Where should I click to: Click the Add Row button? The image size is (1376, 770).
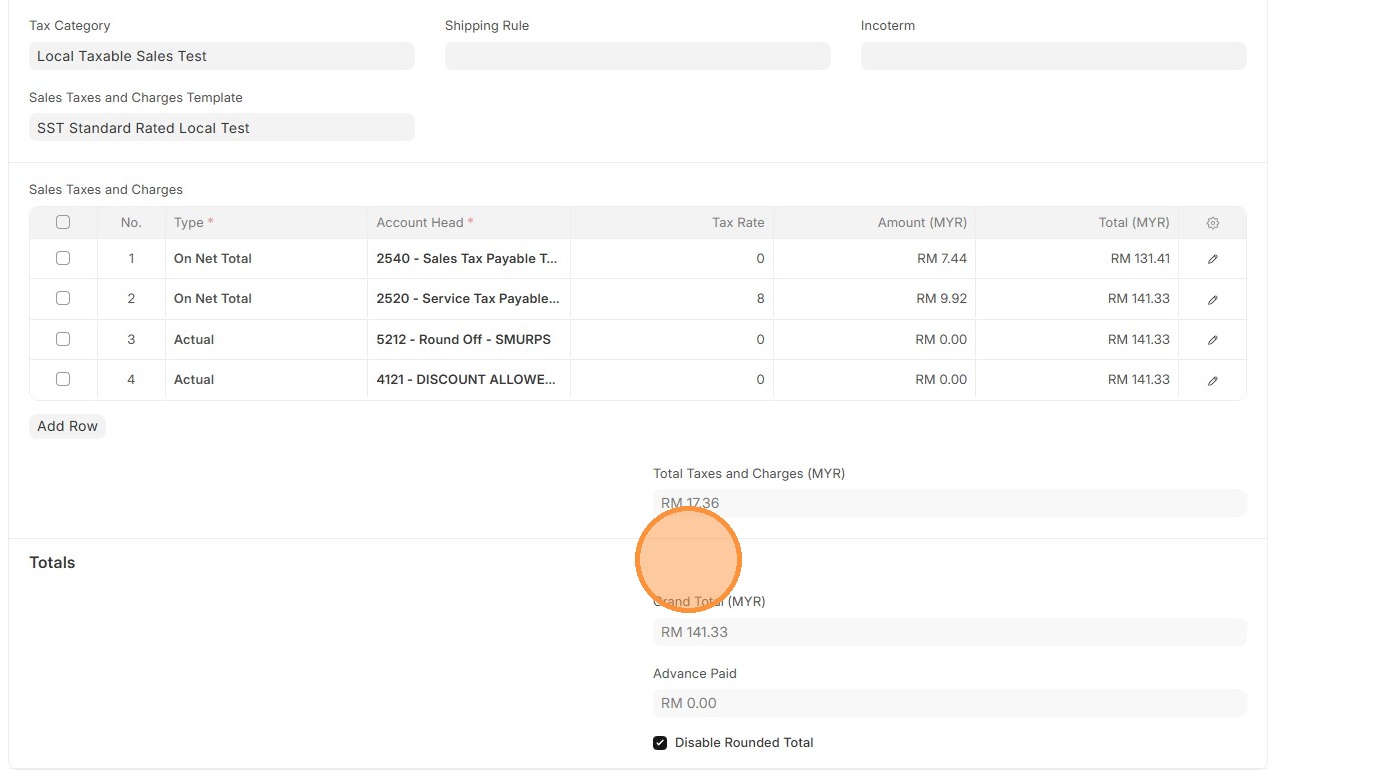point(67,426)
